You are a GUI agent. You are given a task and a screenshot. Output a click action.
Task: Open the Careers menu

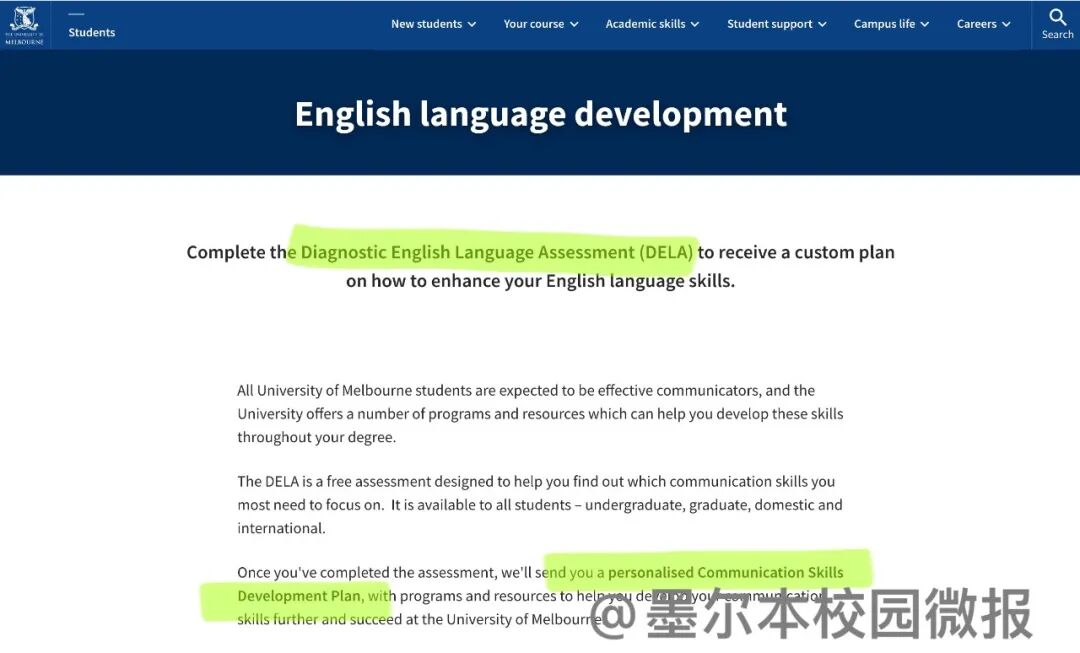(x=984, y=24)
